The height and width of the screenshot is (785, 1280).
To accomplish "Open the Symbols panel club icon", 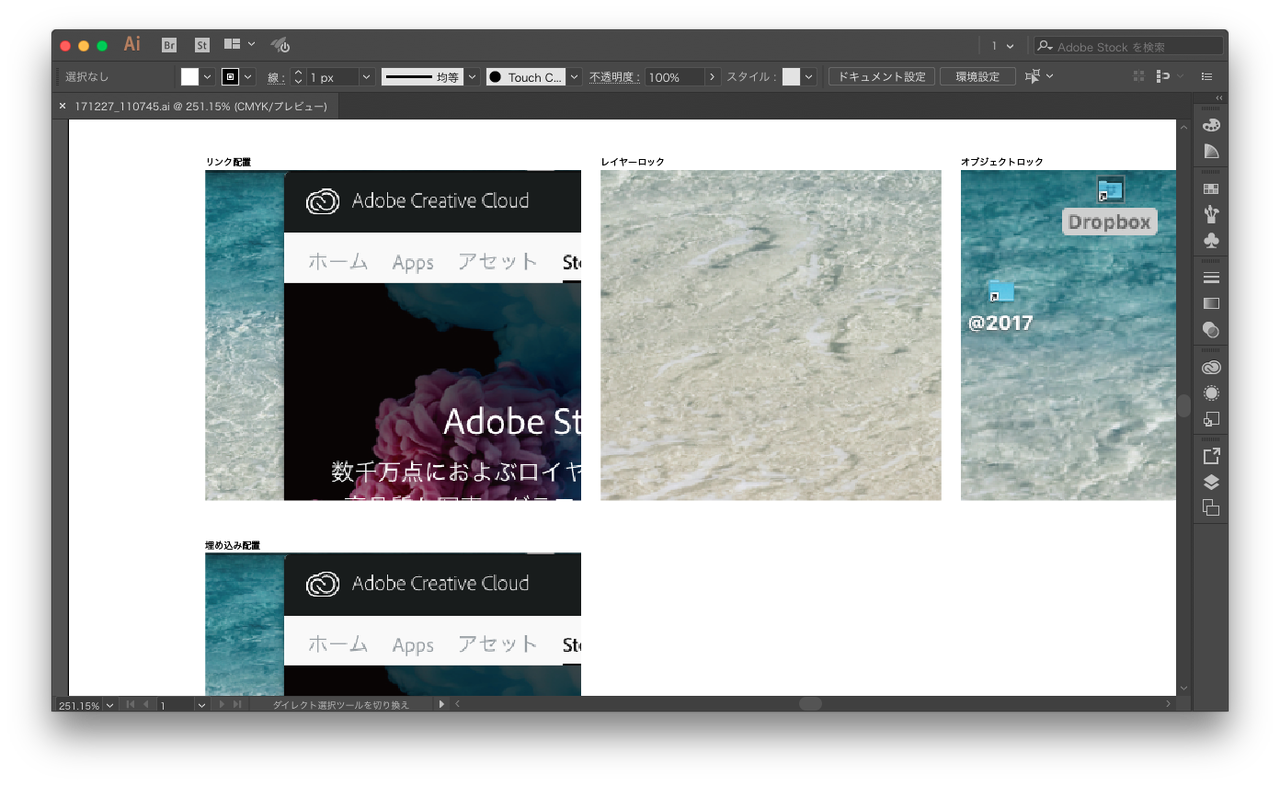I will (1211, 240).
